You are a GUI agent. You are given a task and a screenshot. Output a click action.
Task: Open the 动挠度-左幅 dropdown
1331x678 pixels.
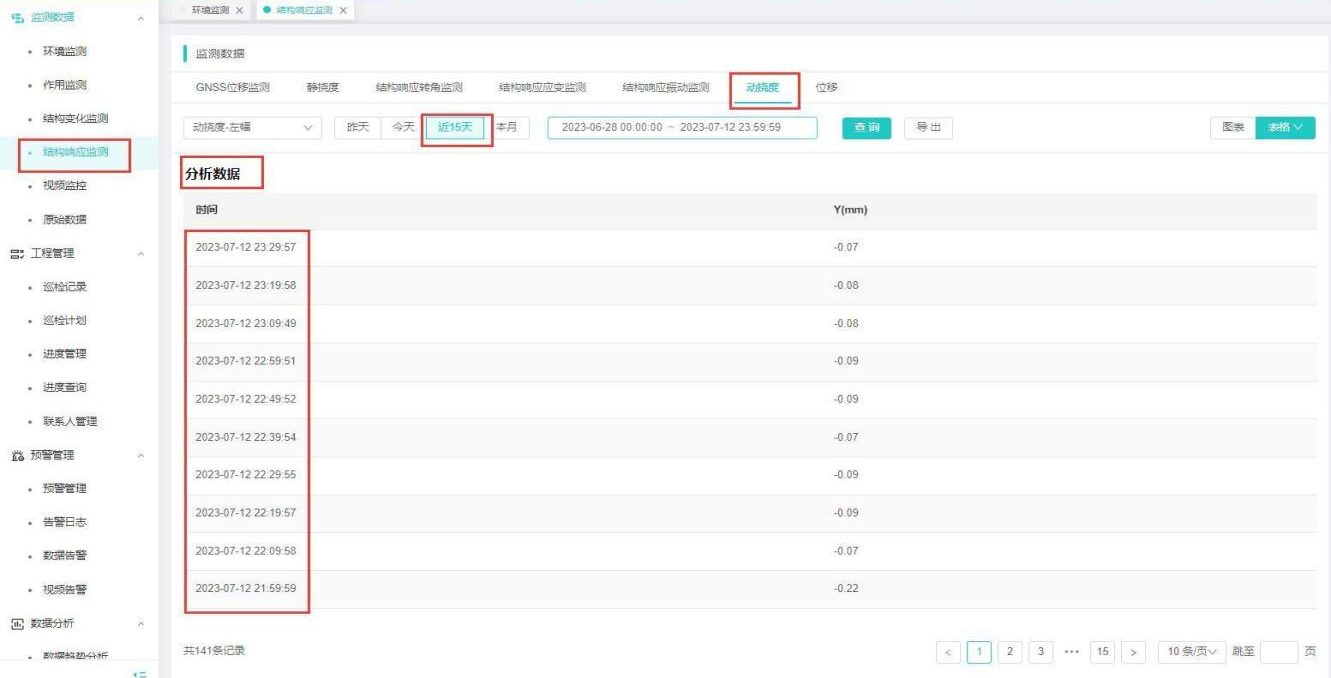point(251,128)
